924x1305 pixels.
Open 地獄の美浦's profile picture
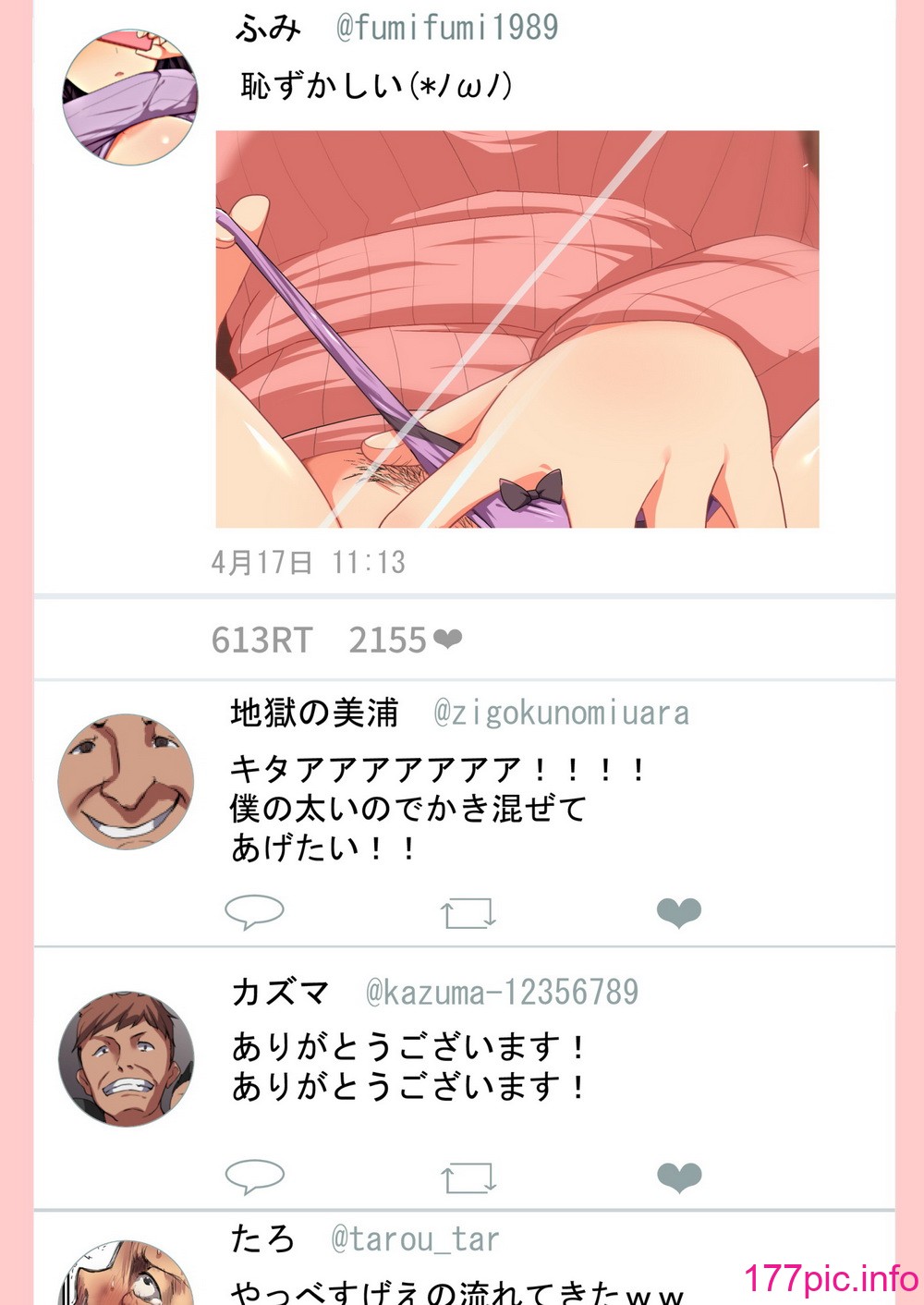coord(127,781)
